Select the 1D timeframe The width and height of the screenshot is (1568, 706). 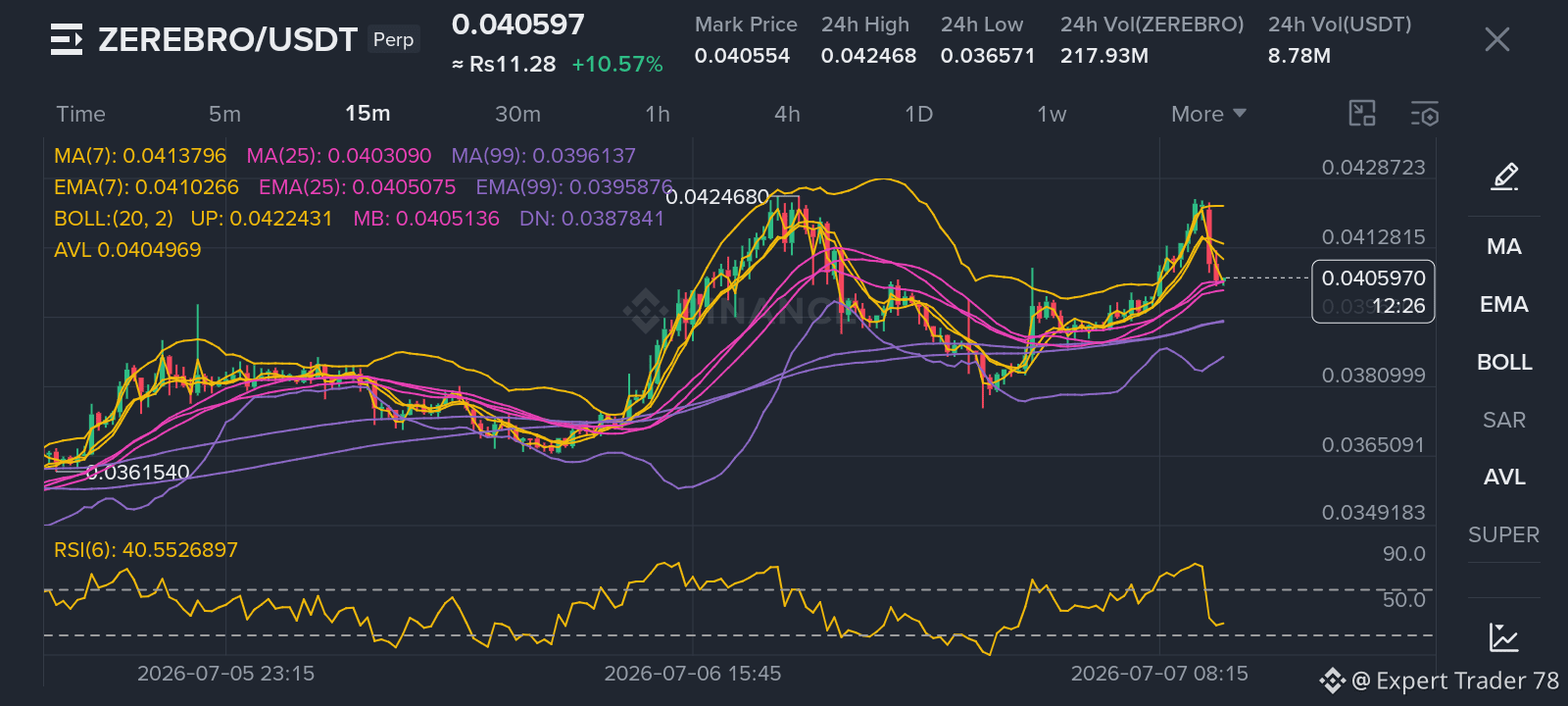tap(918, 114)
